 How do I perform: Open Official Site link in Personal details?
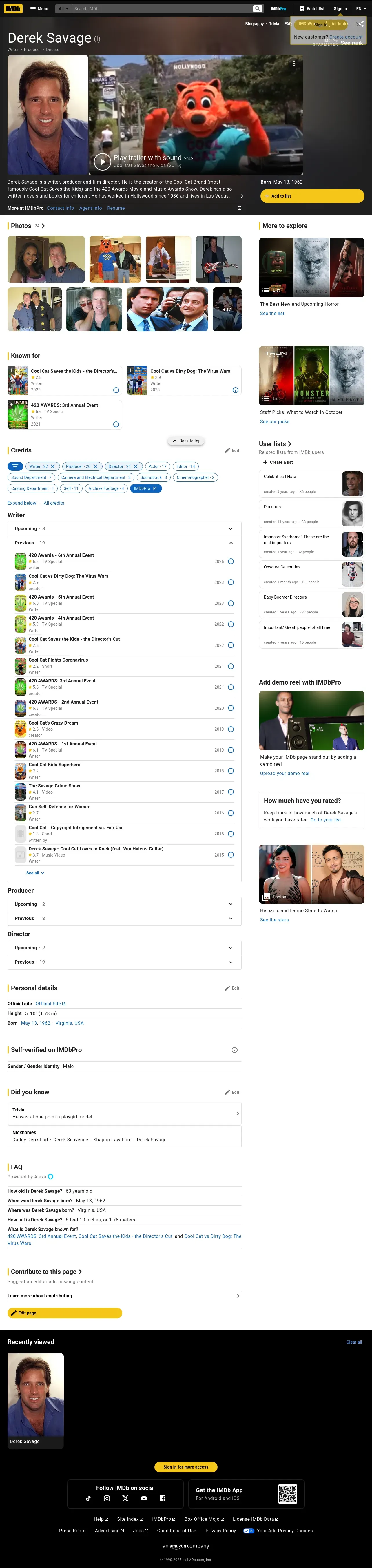click(50, 1004)
